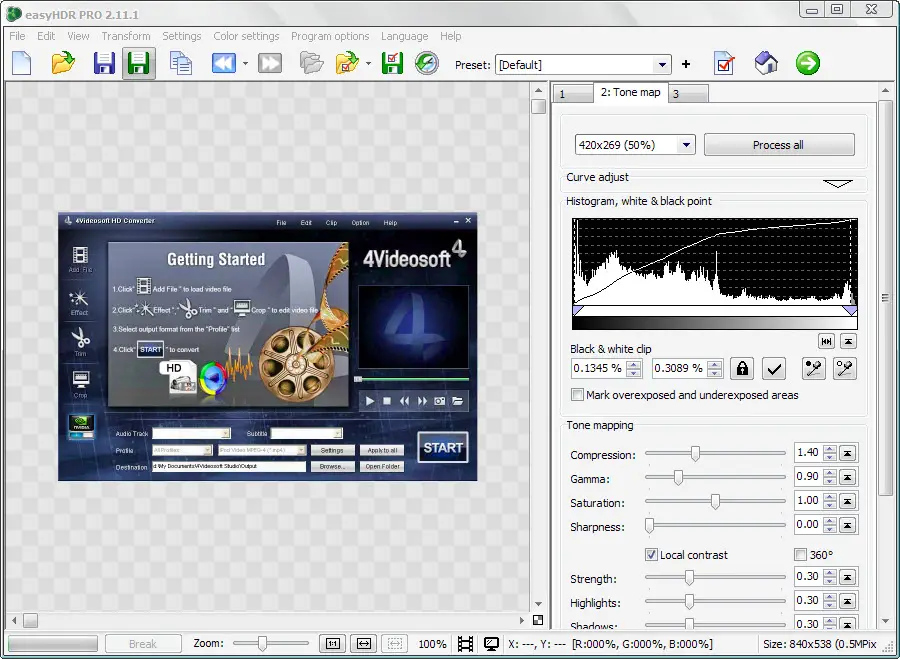
Task: Click the plus icon to add preset
Action: (686, 64)
